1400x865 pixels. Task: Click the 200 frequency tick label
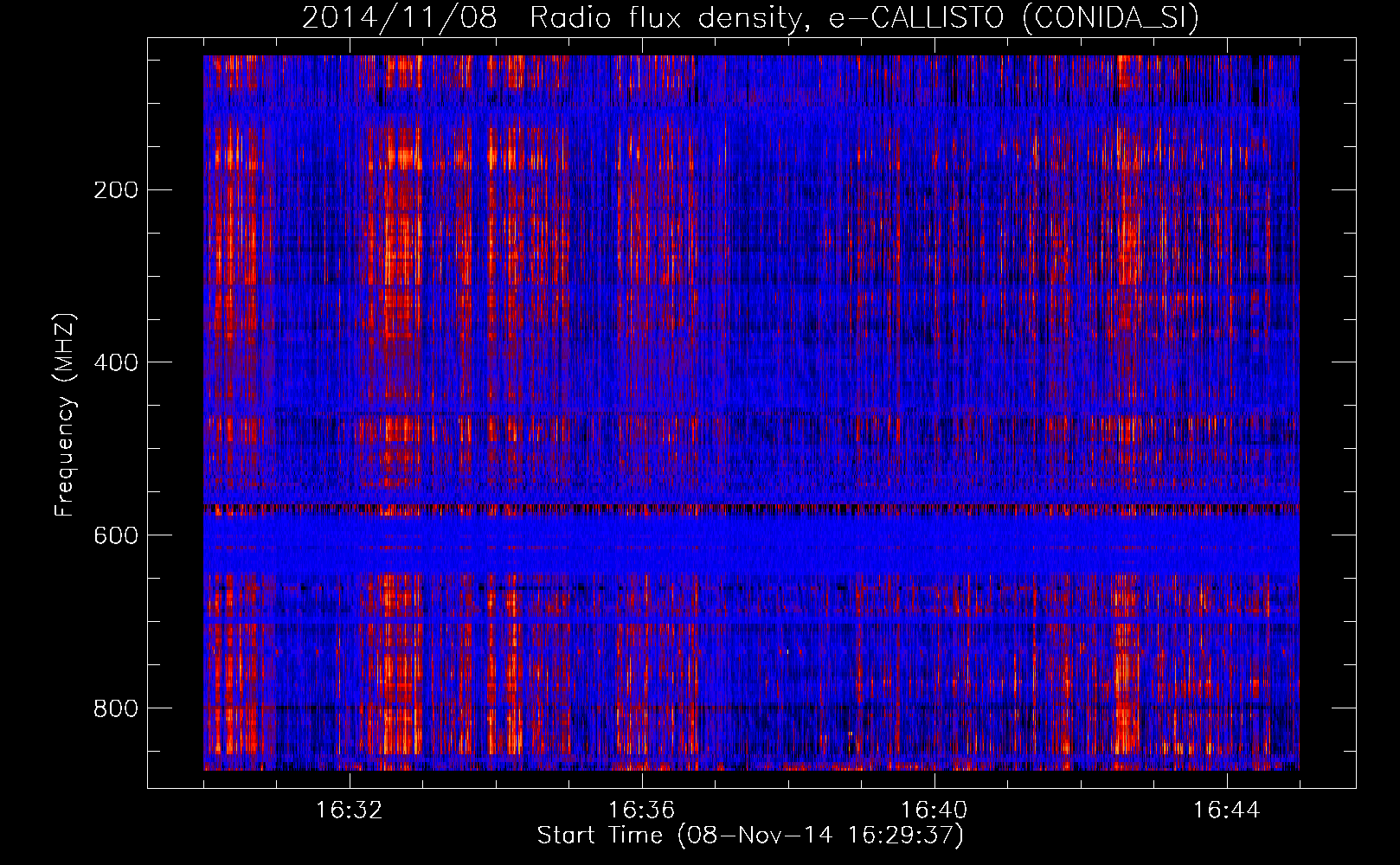[116, 190]
